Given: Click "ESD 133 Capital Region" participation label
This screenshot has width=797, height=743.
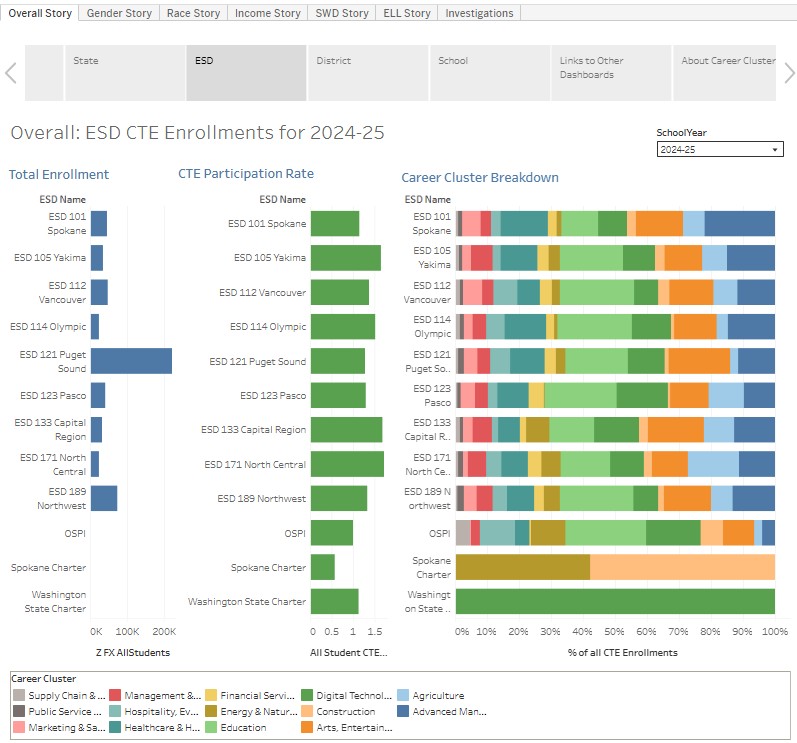Looking at the screenshot, I should point(253,429).
